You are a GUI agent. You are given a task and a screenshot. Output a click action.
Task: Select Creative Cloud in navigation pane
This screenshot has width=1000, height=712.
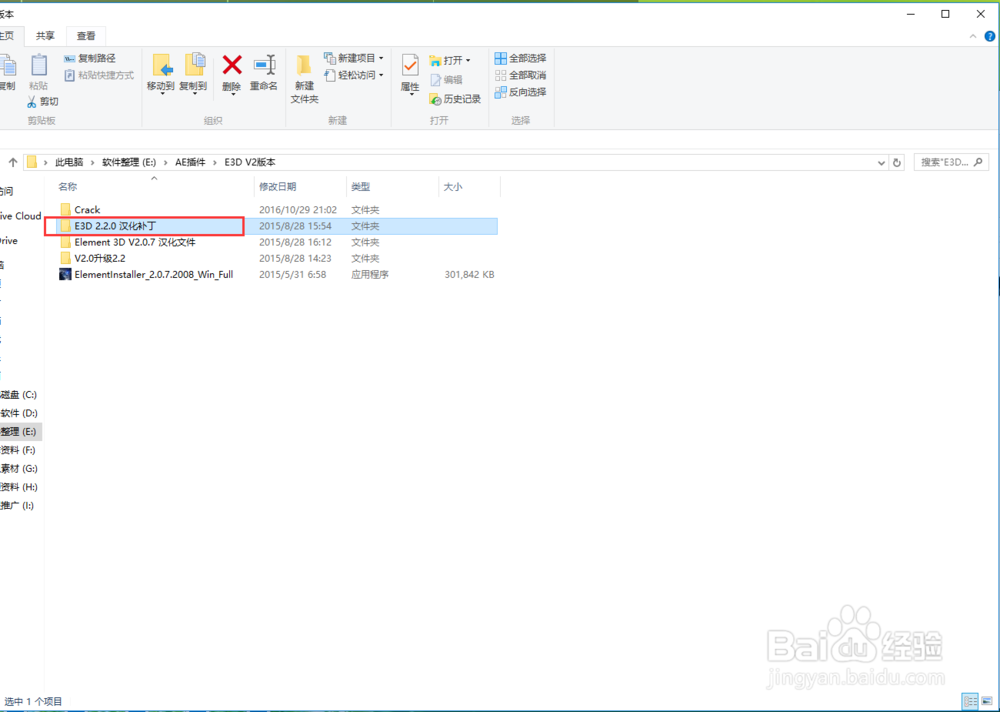tap(20, 216)
